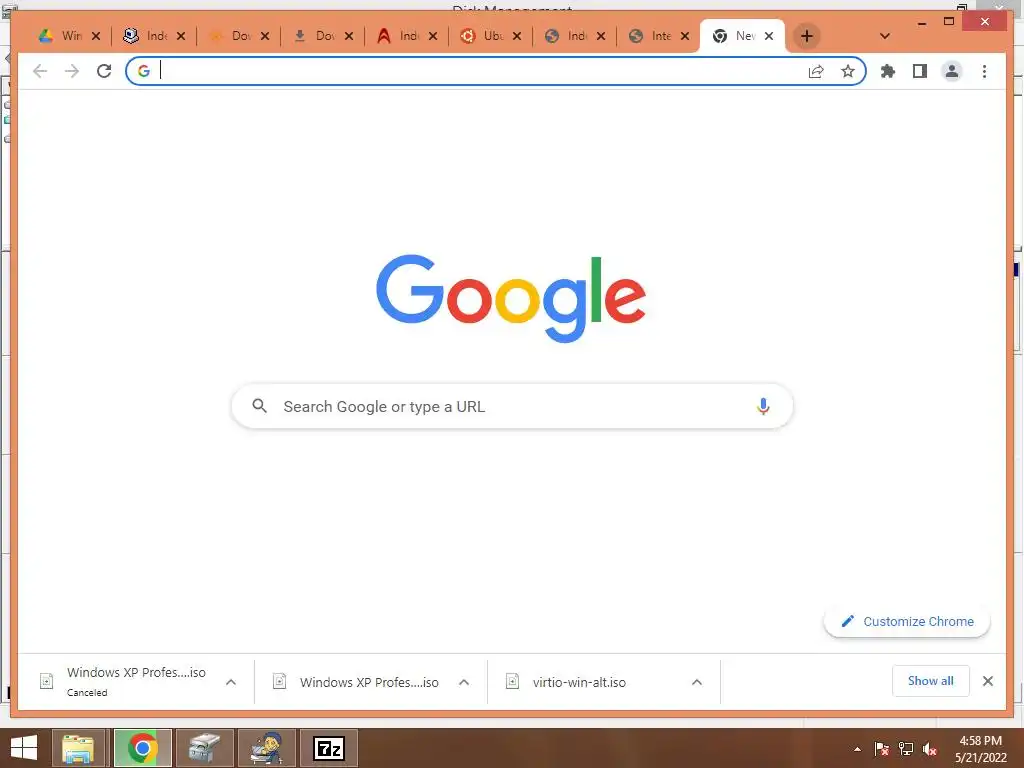Click the muted volume tray icon
The image size is (1024, 768).
(x=930, y=749)
